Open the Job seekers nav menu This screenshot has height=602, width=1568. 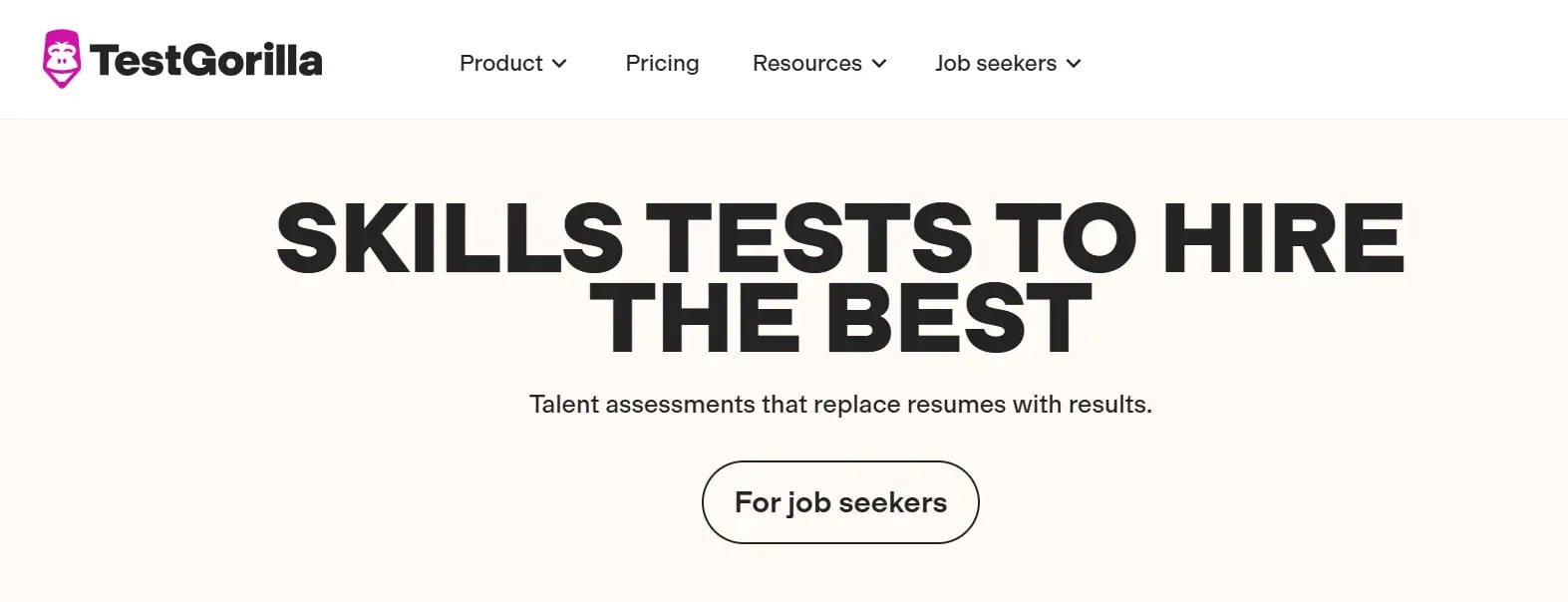[x=1008, y=63]
